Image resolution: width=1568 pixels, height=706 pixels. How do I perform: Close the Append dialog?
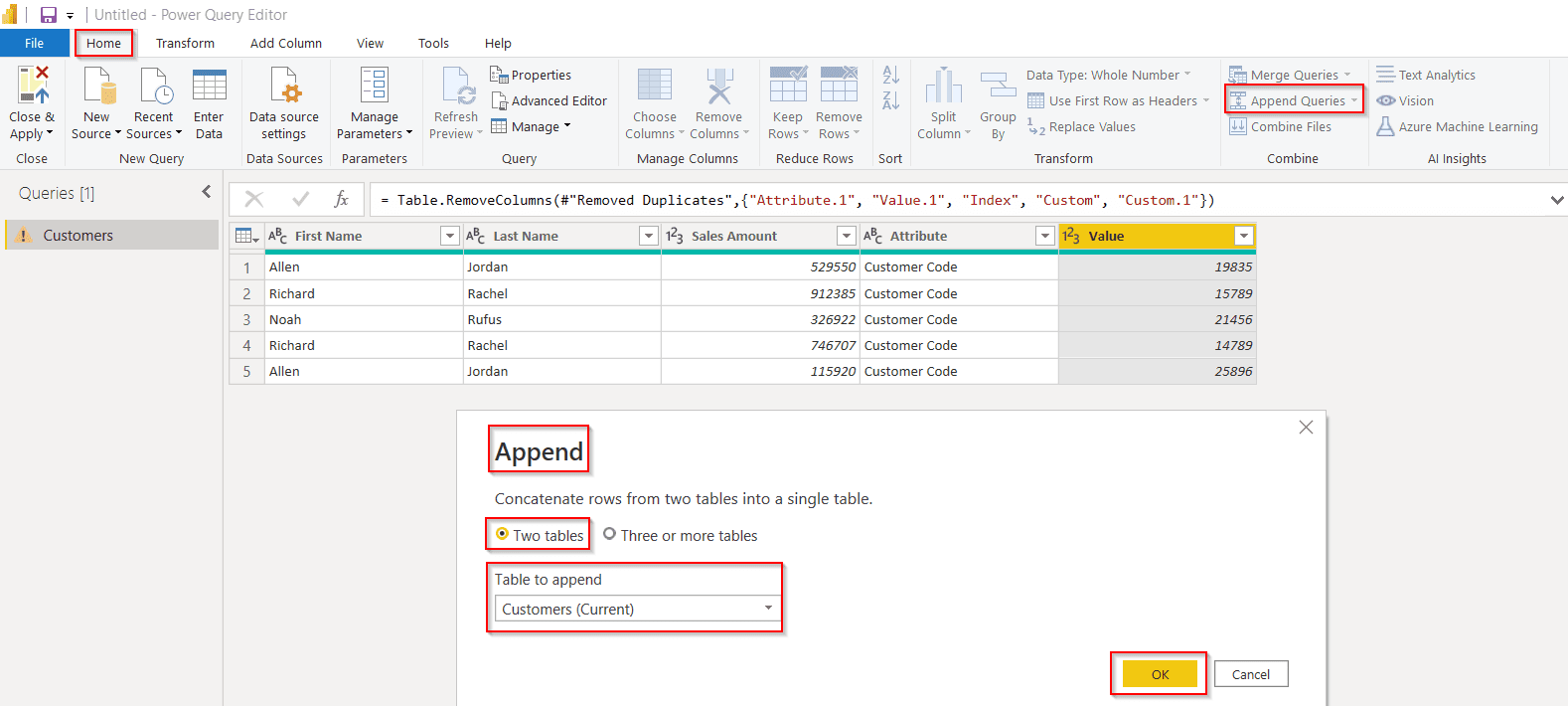[1306, 427]
